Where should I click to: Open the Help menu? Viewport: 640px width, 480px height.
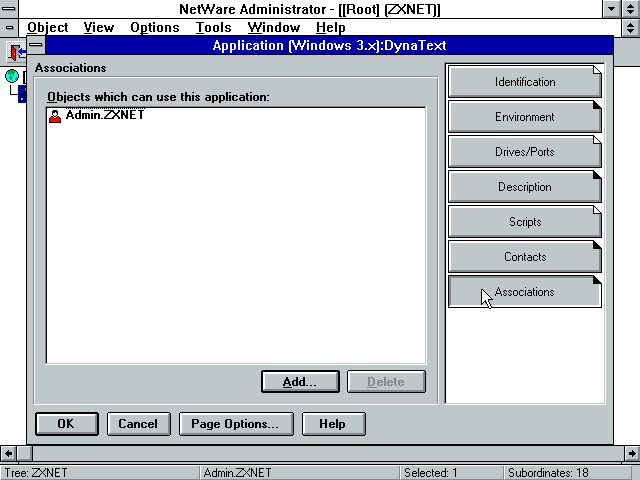[331, 27]
